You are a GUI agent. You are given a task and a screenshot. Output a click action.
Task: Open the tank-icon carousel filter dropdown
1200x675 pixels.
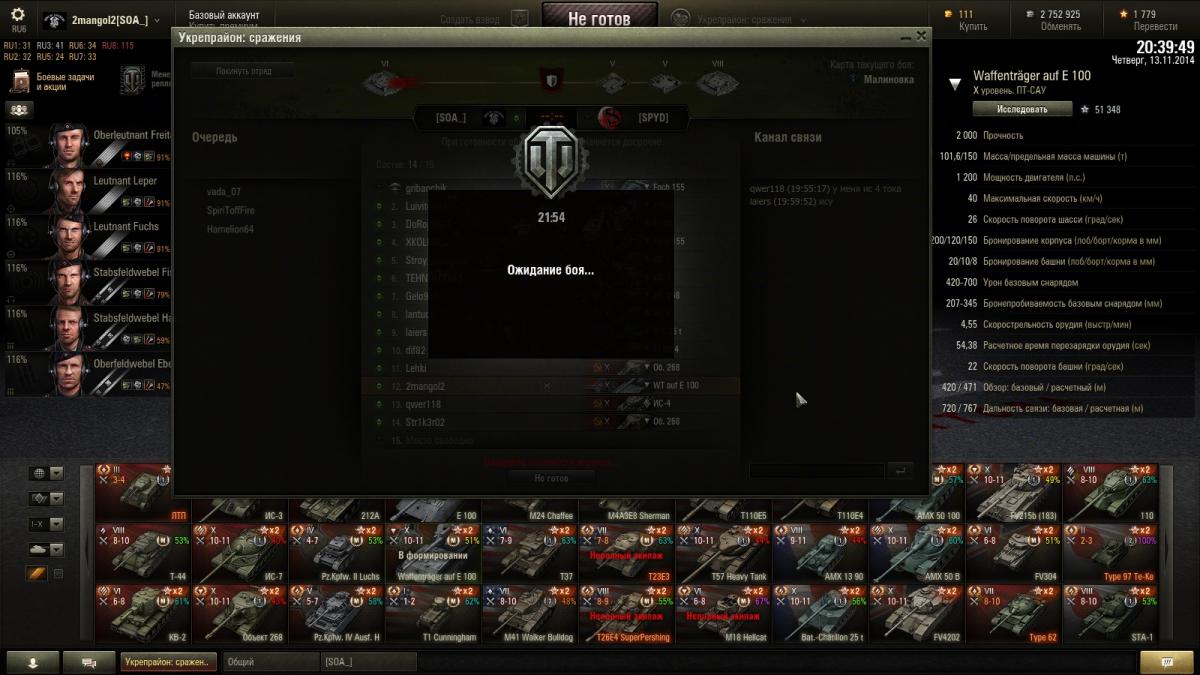47,548
